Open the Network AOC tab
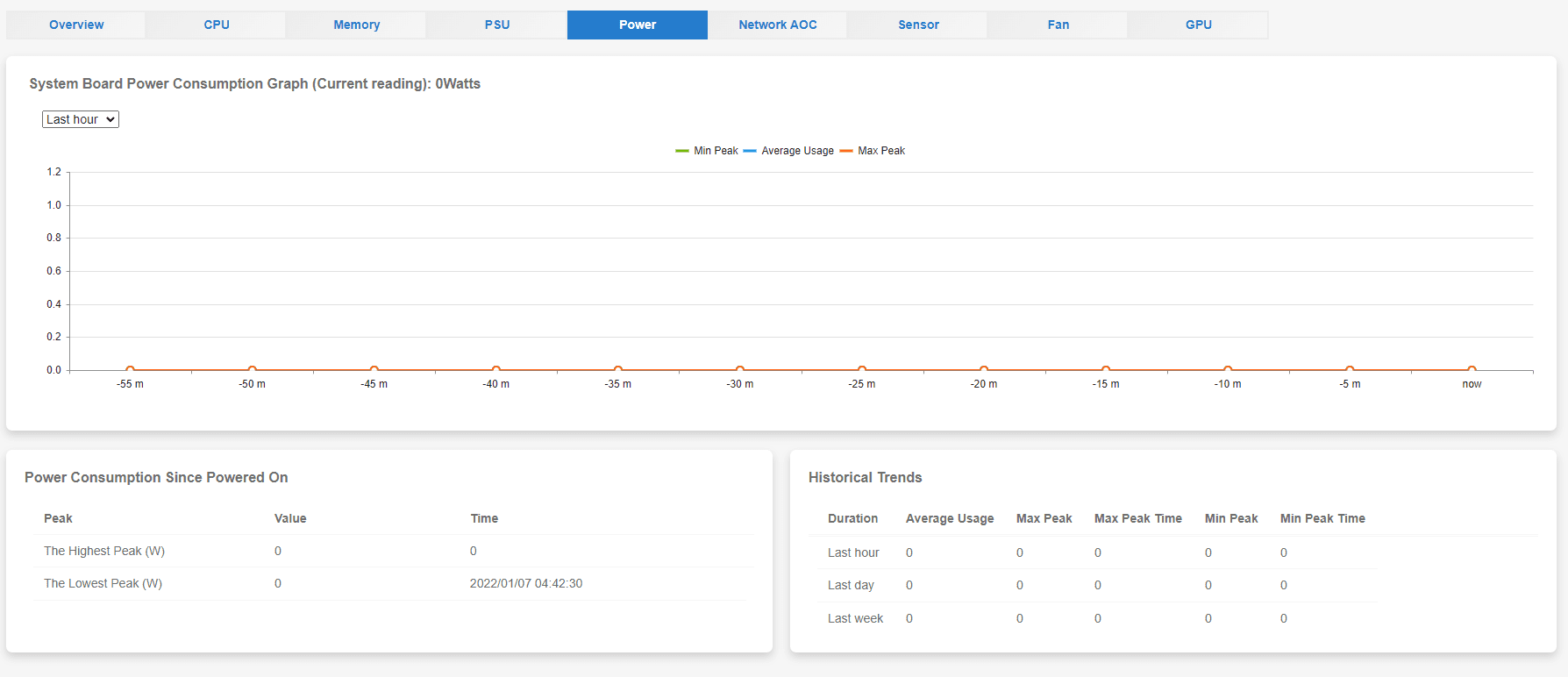The width and height of the screenshot is (1568, 677). click(778, 25)
